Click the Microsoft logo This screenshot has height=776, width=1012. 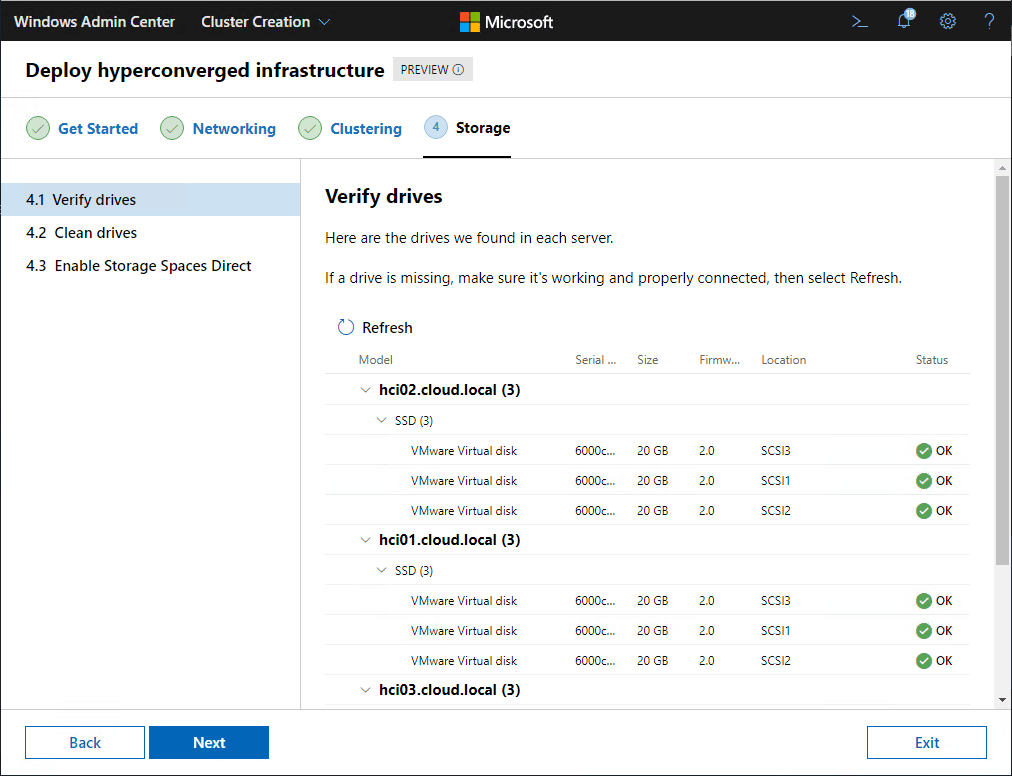[x=469, y=21]
